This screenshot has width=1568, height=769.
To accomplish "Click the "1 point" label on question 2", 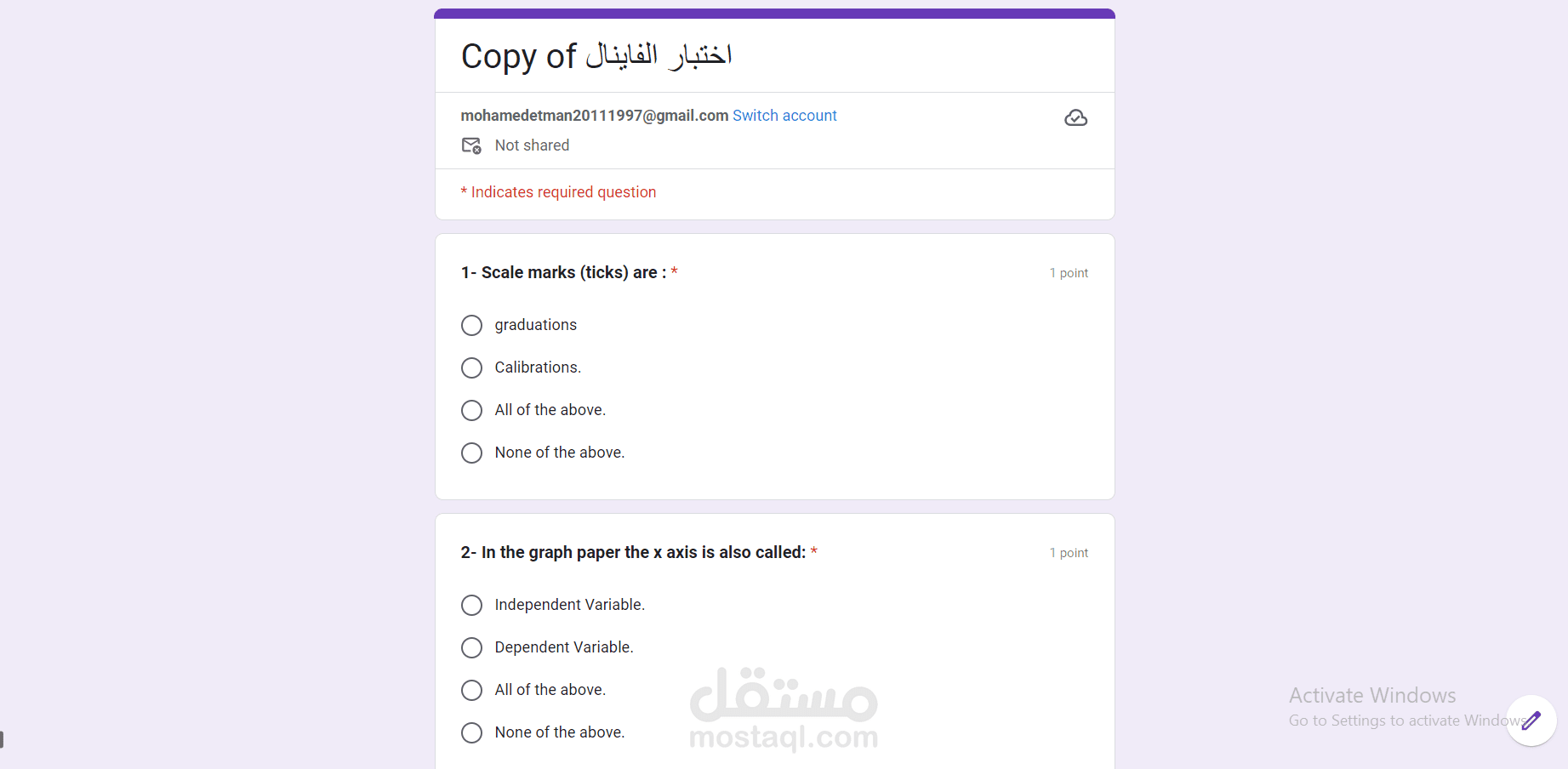I will [1069, 552].
